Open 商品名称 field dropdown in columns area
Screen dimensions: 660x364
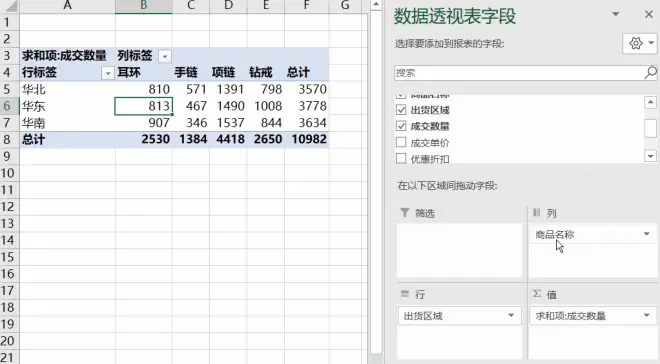pos(647,234)
